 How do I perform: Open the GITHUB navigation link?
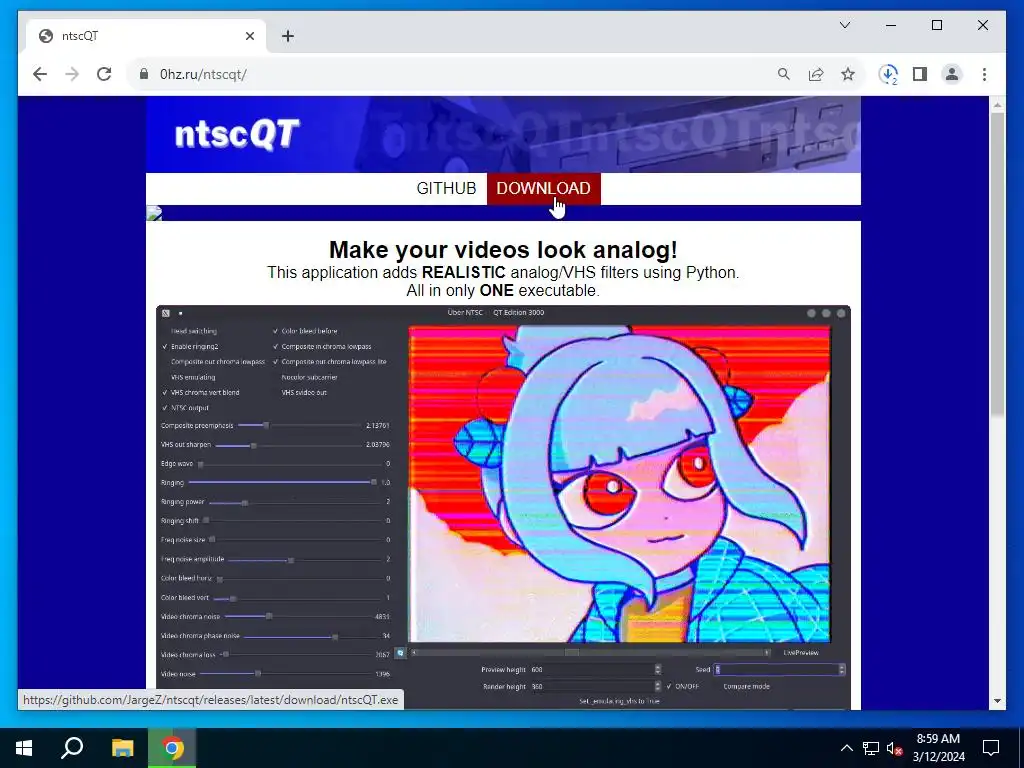pos(447,189)
